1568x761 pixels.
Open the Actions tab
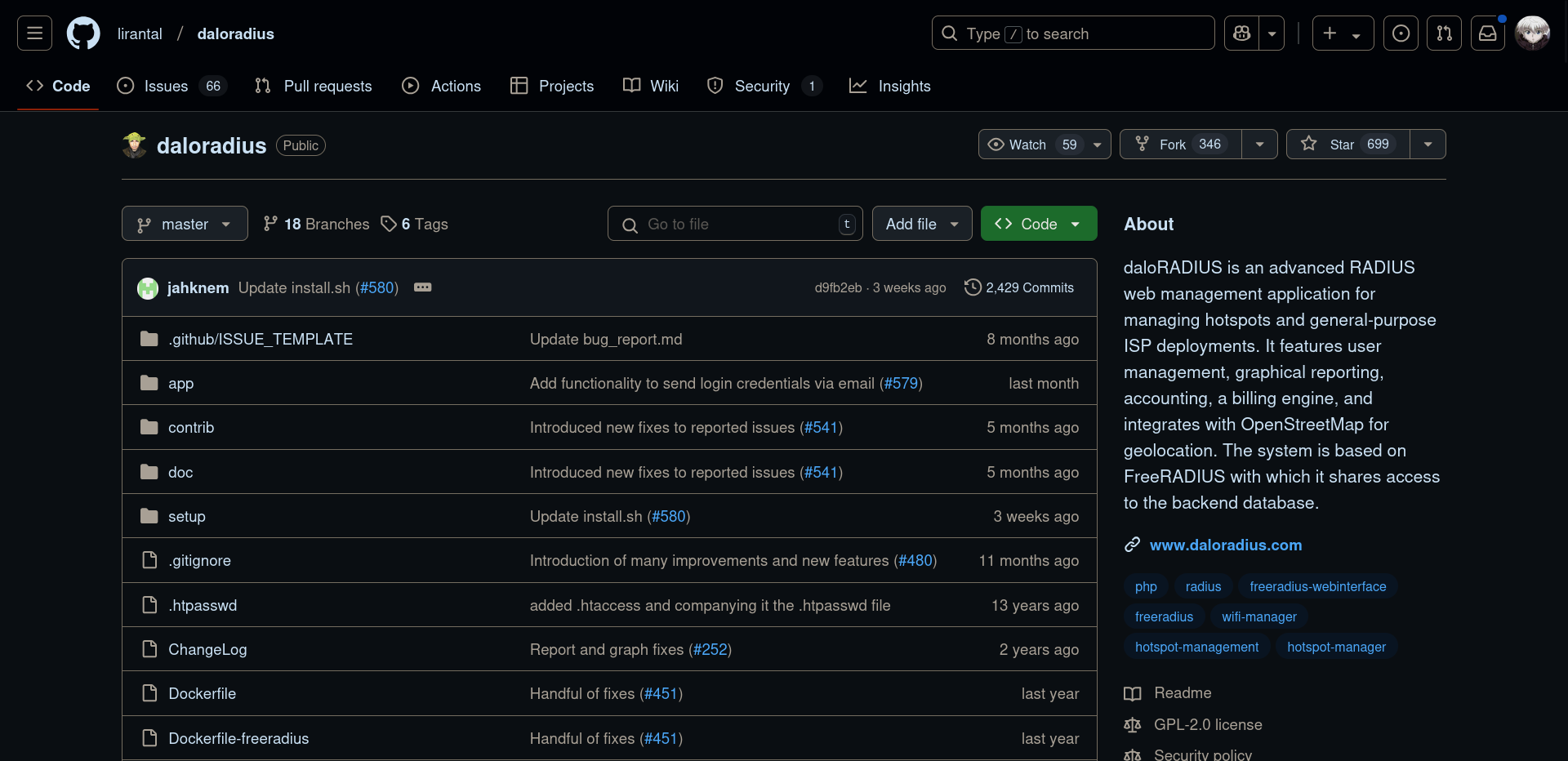442,86
